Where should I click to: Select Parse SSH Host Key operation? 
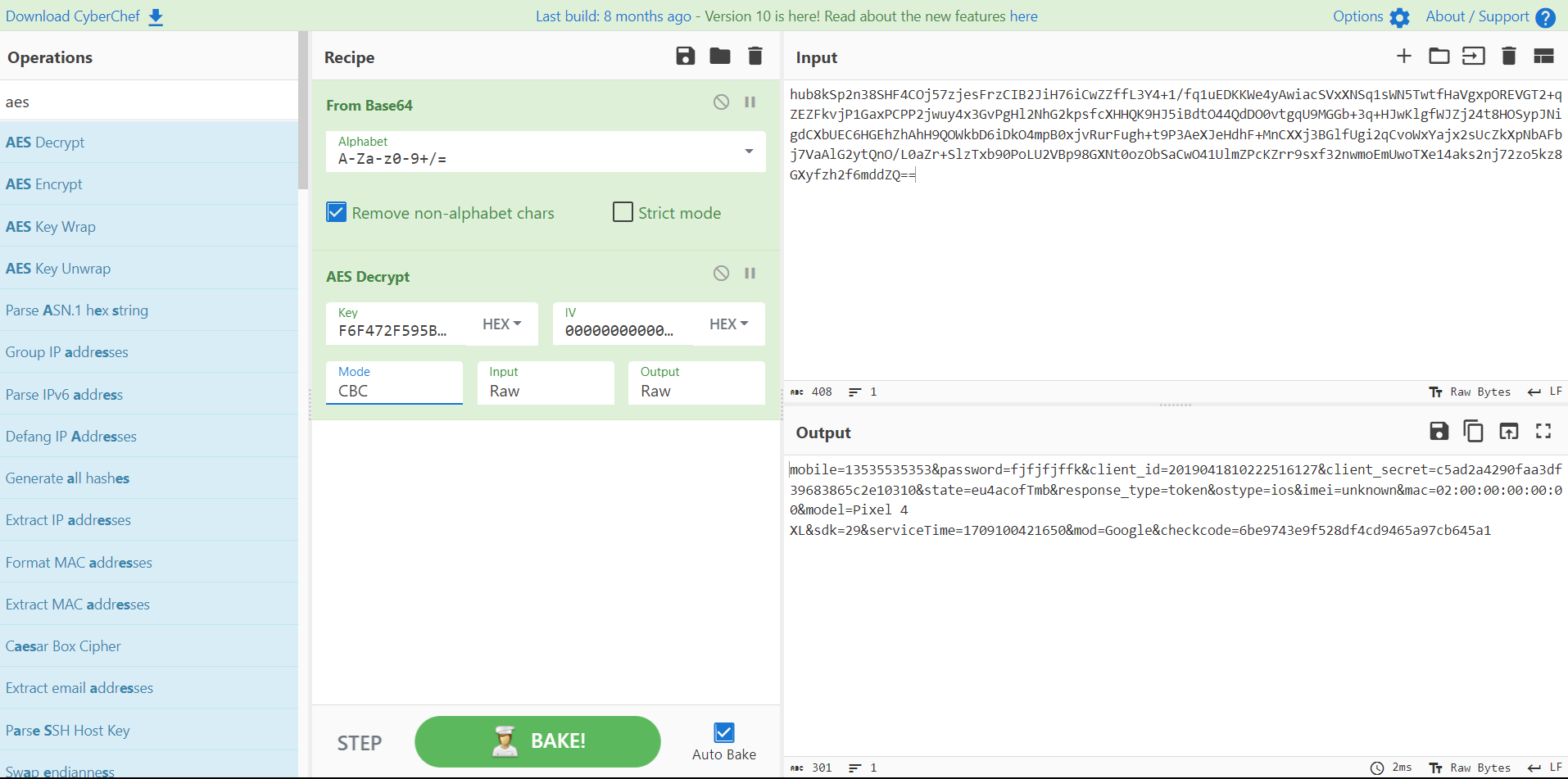(149, 731)
